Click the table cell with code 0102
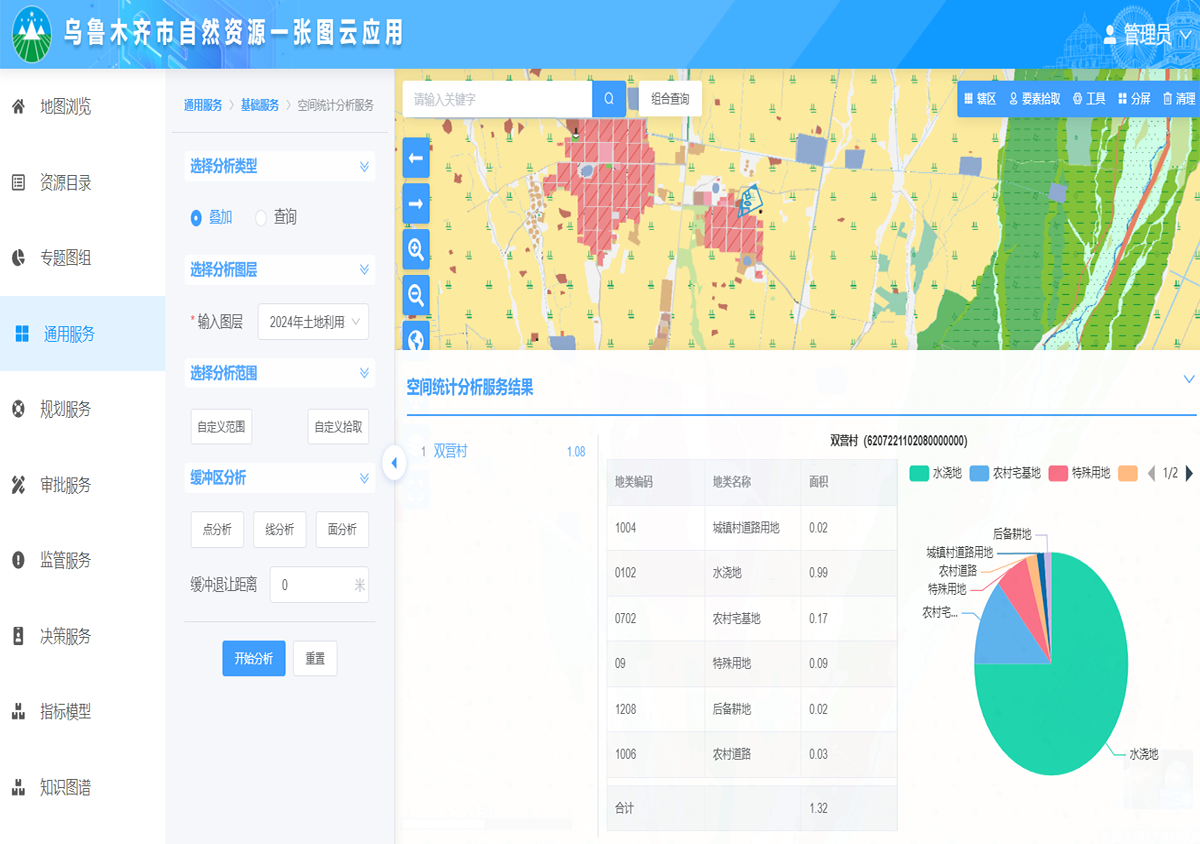The width and height of the screenshot is (1200, 844). pyautogui.click(x=656, y=573)
